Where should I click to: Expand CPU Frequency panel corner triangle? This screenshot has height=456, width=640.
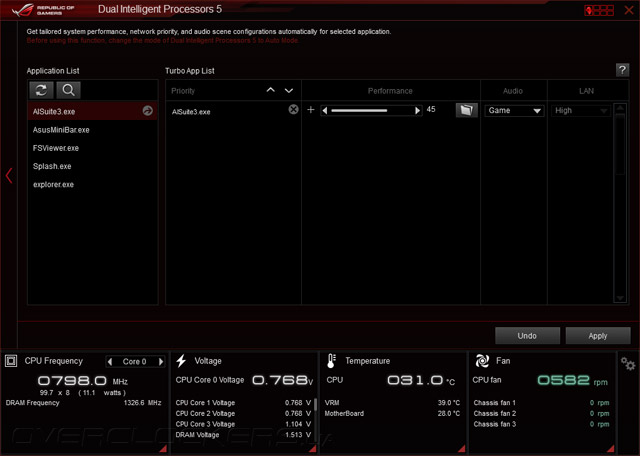(x=163, y=449)
